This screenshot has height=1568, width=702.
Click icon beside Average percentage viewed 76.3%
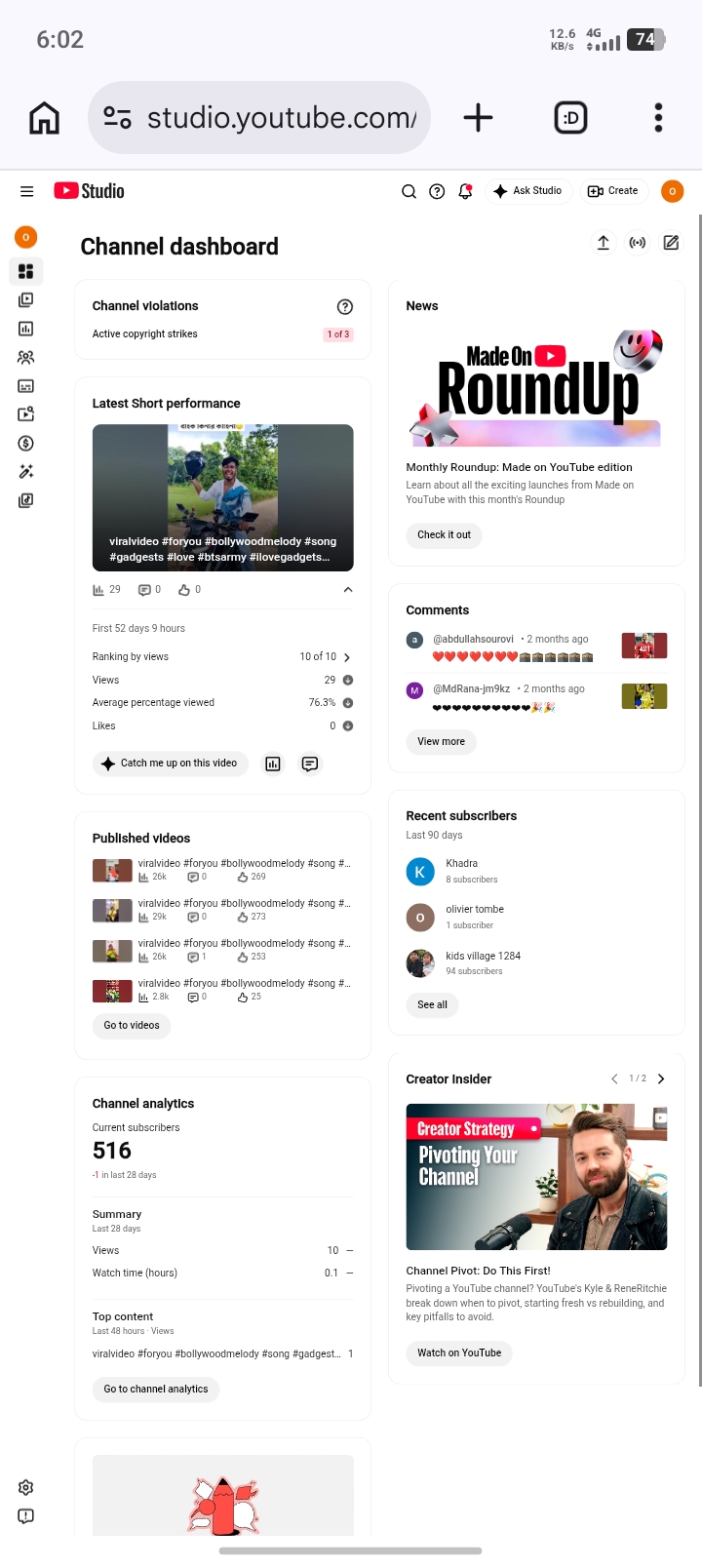click(x=348, y=702)
